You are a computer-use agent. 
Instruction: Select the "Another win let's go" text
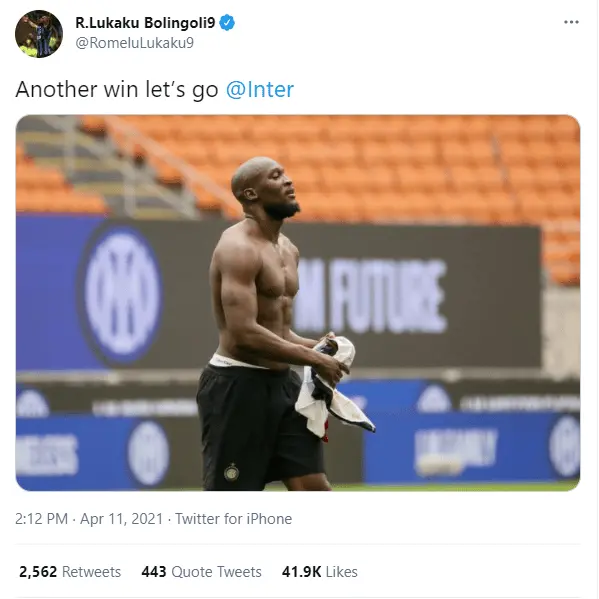(x=117, y=90)
